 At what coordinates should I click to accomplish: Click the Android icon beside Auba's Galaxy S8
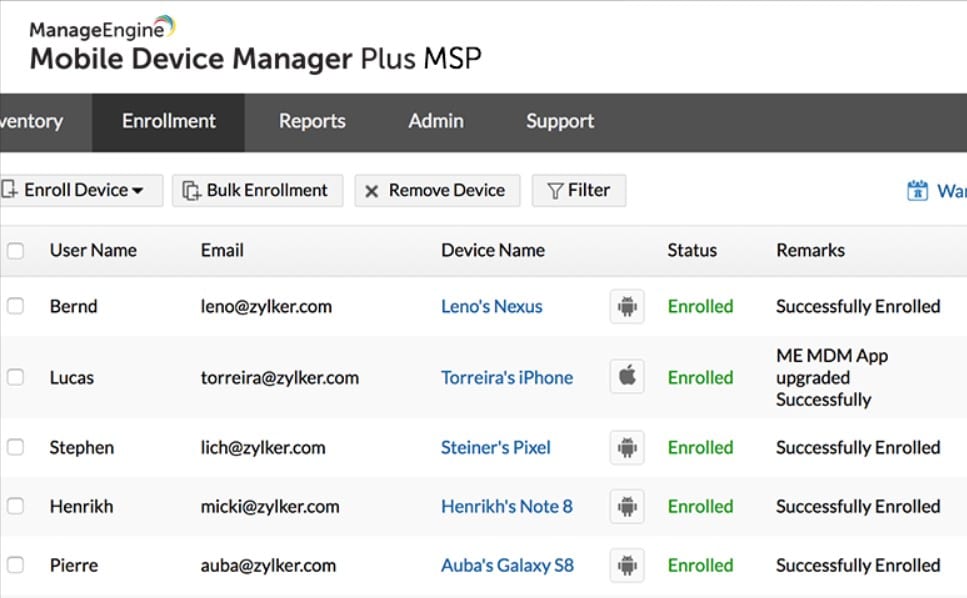(627, 565)
